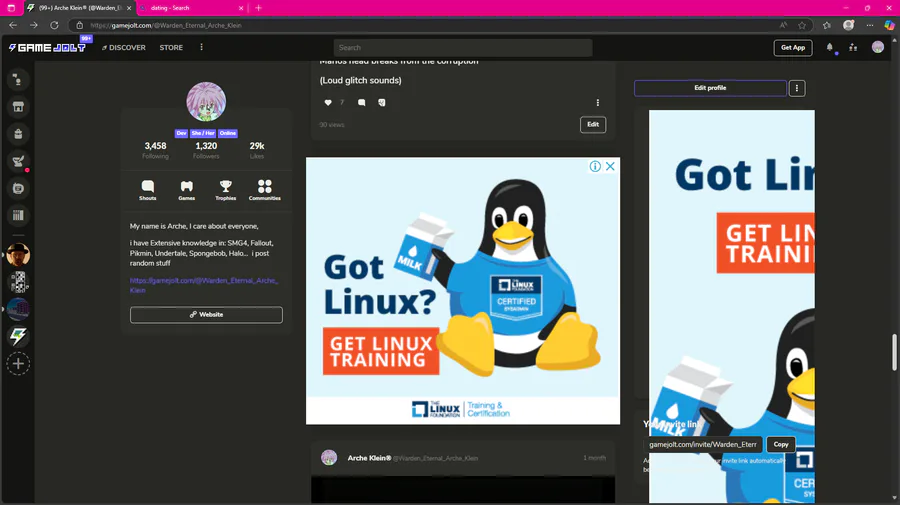The width and height of the screenshot is (900, 505).
Task: Open the Games tab
Action: [x=187, y=190]
